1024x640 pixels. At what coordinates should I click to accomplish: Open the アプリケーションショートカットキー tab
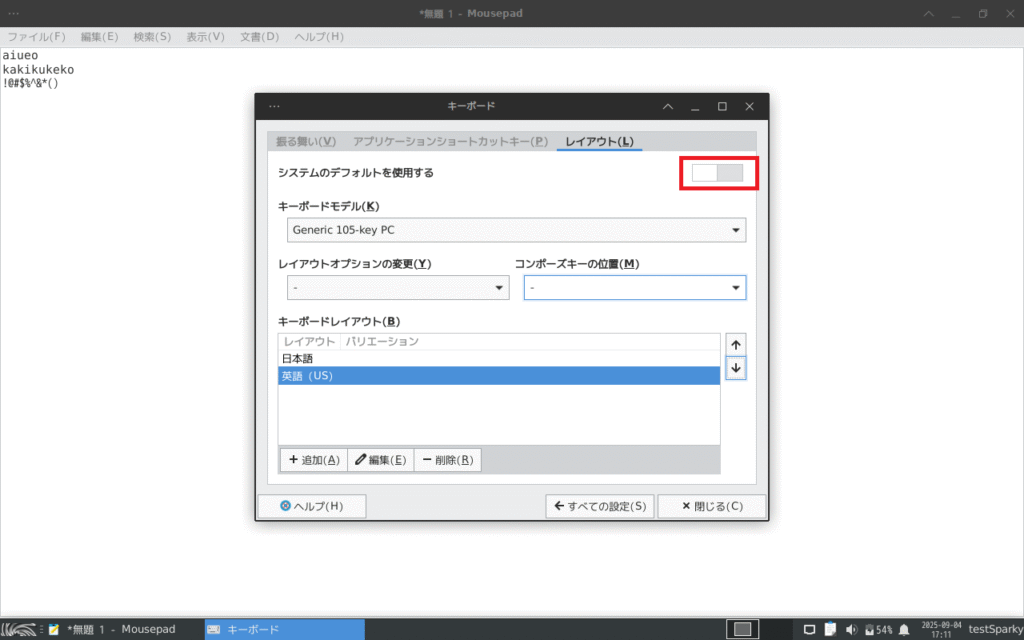coord(450,142)
